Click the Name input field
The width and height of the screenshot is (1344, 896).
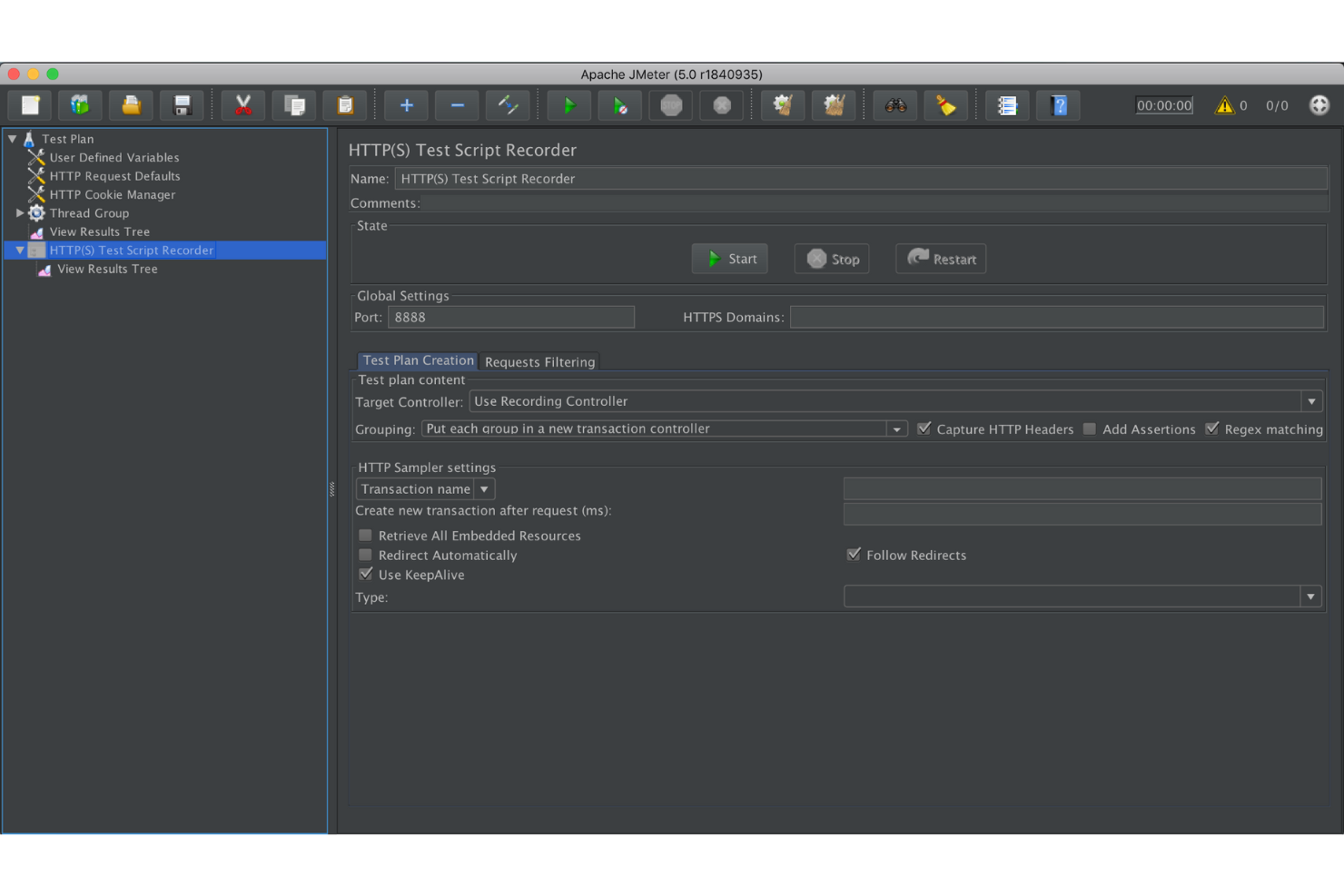(x=861, y=179)
